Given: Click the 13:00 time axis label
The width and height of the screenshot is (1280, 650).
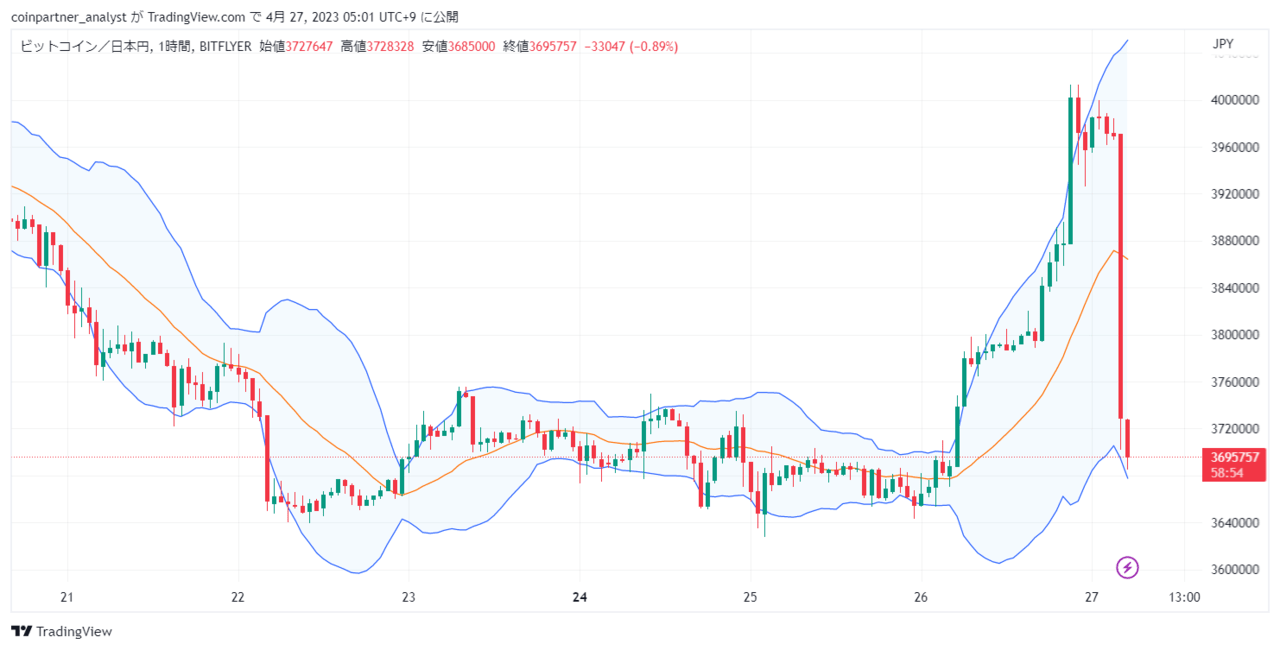Looking at the screenshot, I should (1184, 598).
